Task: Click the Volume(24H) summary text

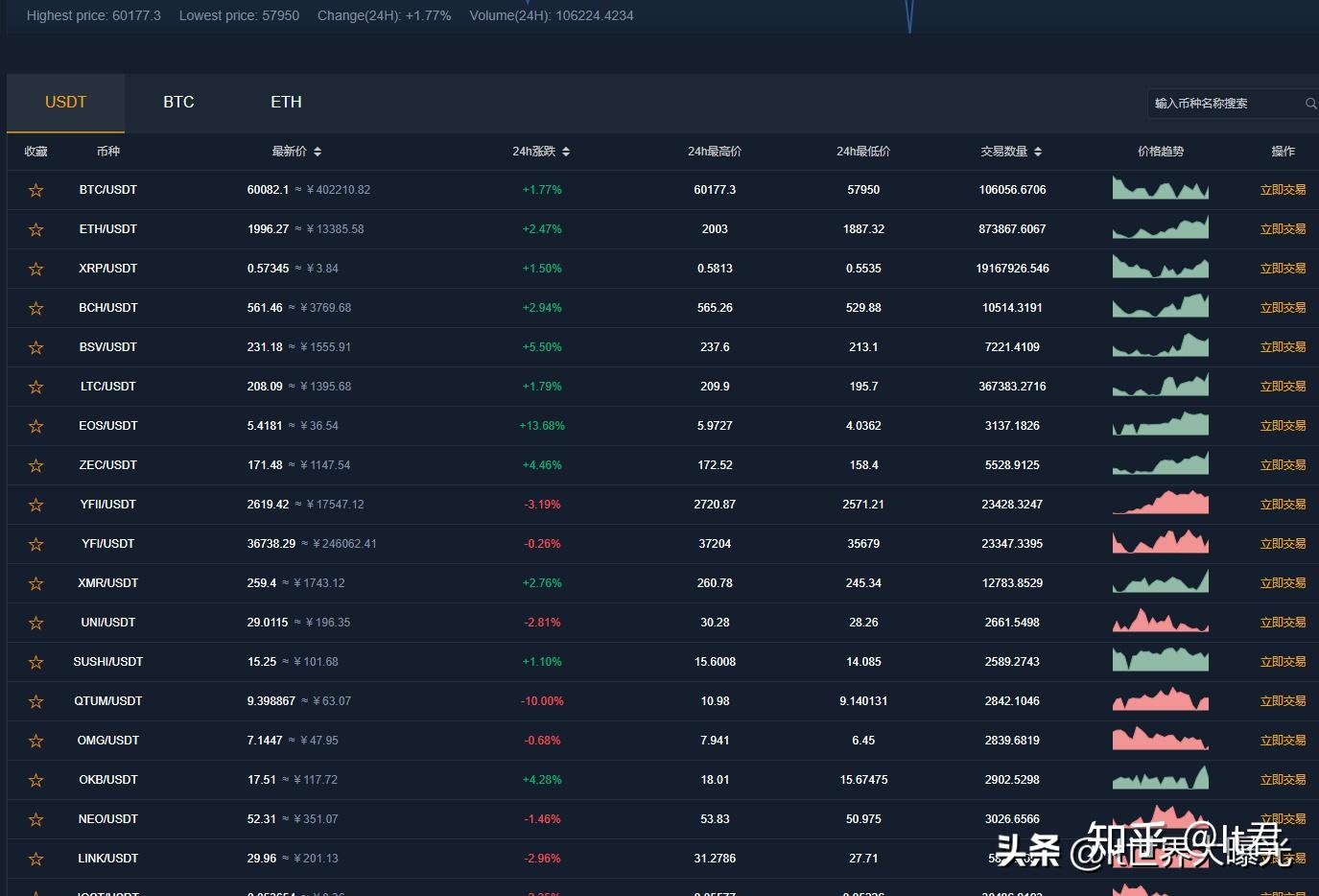Action: pyautogui.click(x=552, y=15)
